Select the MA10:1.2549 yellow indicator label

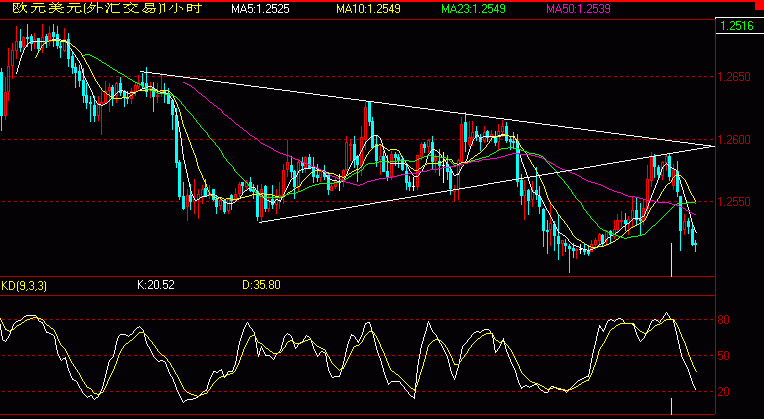click(x=368, y=9)
